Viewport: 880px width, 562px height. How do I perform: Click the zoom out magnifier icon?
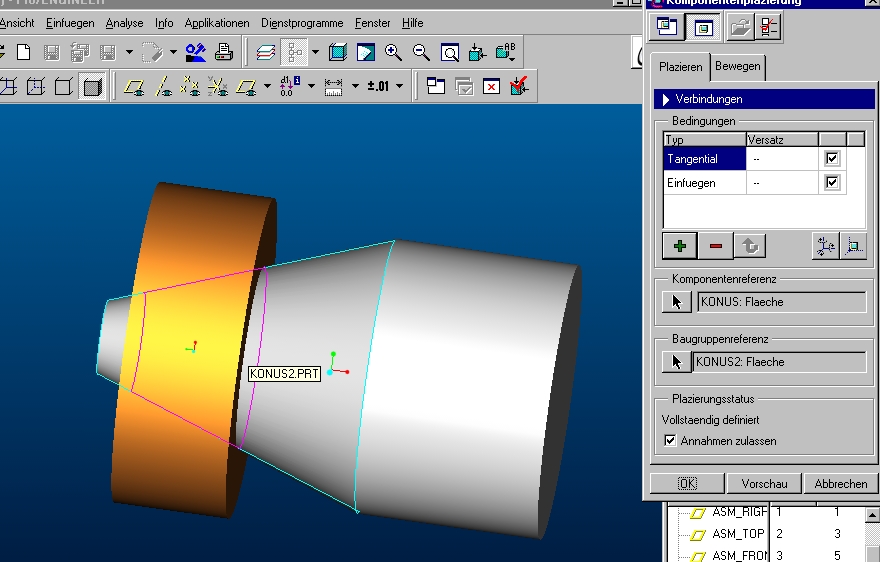pyautogui.click(x=421, y=53)
